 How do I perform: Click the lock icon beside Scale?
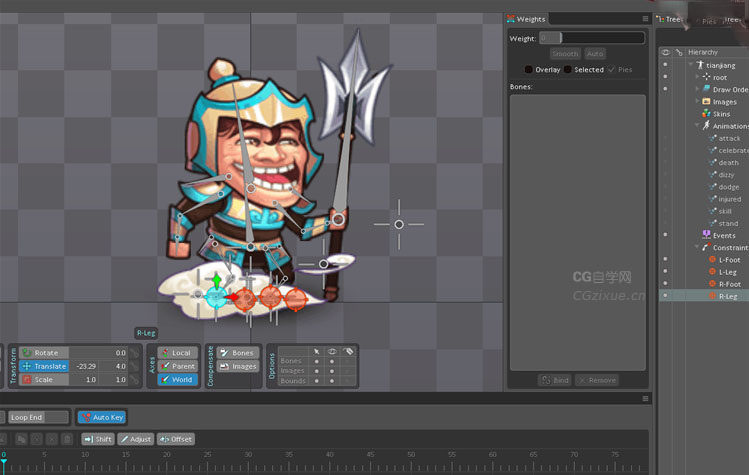tap(134, 379)
